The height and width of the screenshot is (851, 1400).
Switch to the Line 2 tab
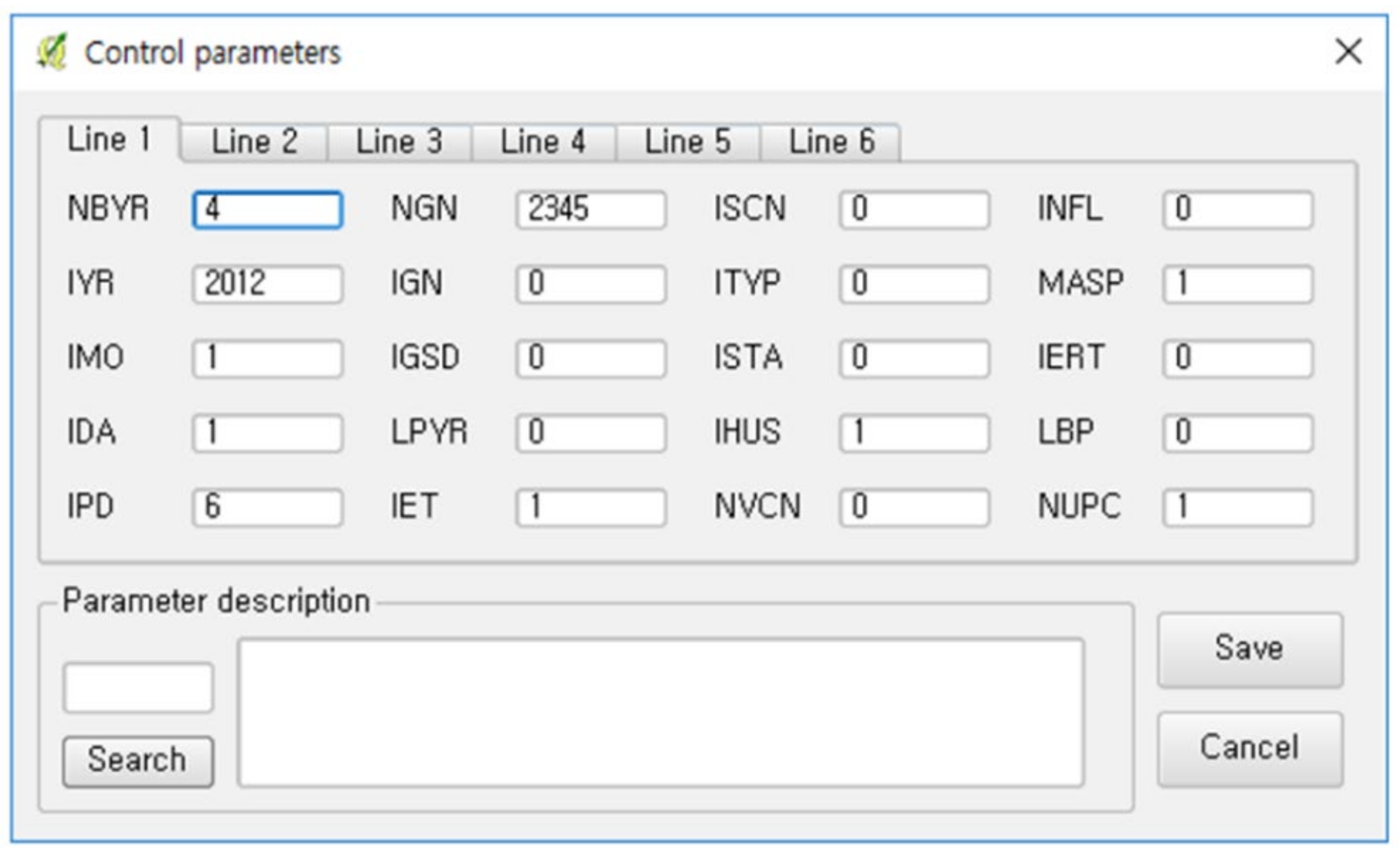[254, 142]
